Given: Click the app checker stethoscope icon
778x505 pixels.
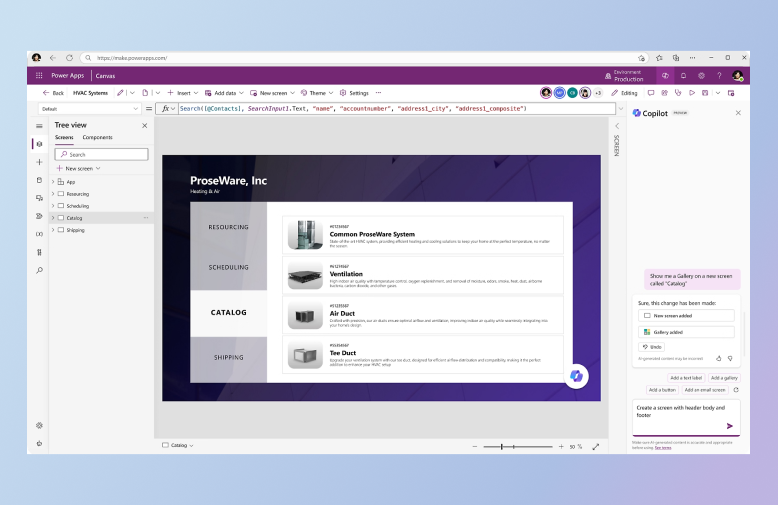Looking at the screenshot, I should click(678, 93).
